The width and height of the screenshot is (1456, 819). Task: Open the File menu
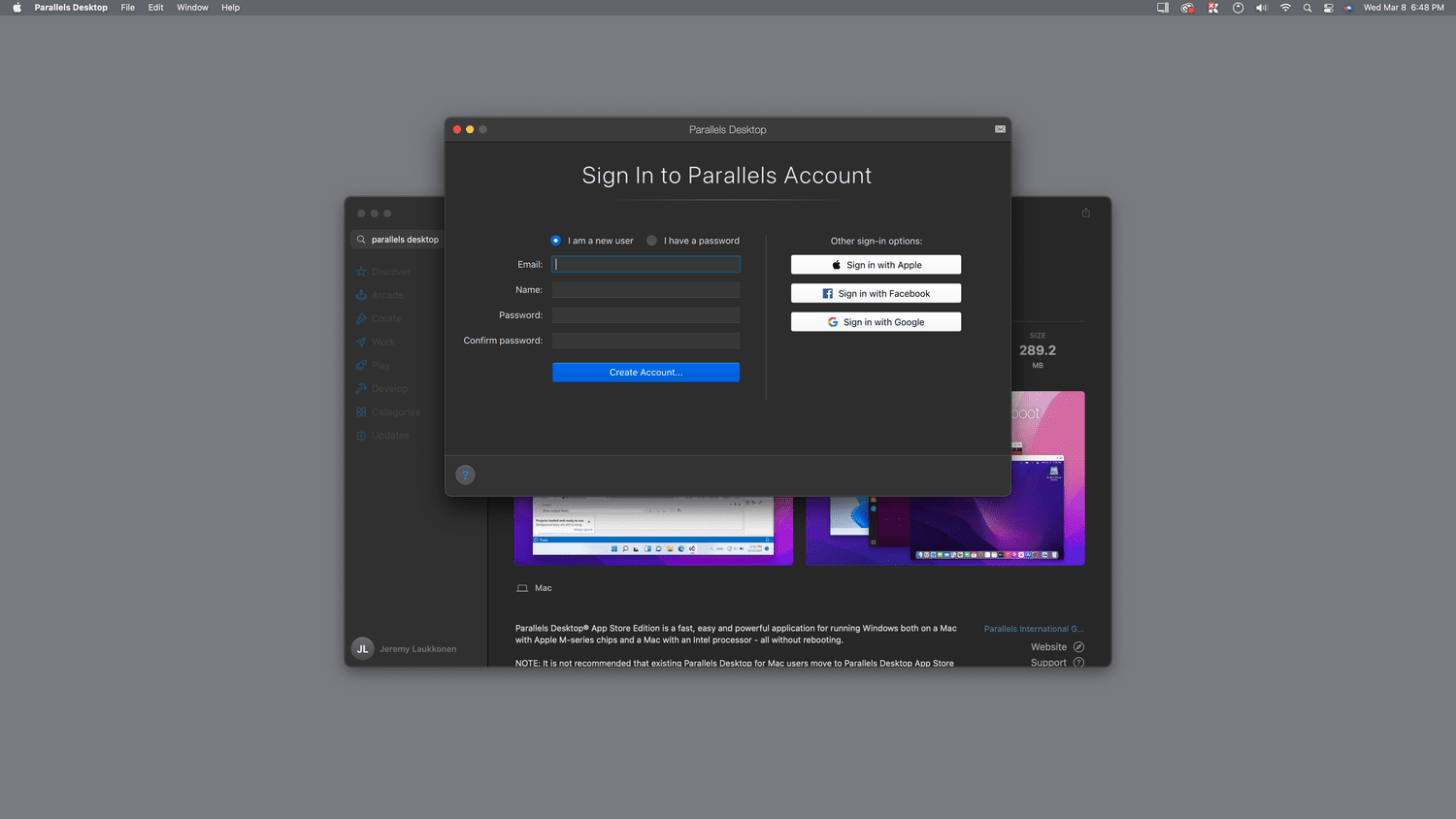coord(128,8)
